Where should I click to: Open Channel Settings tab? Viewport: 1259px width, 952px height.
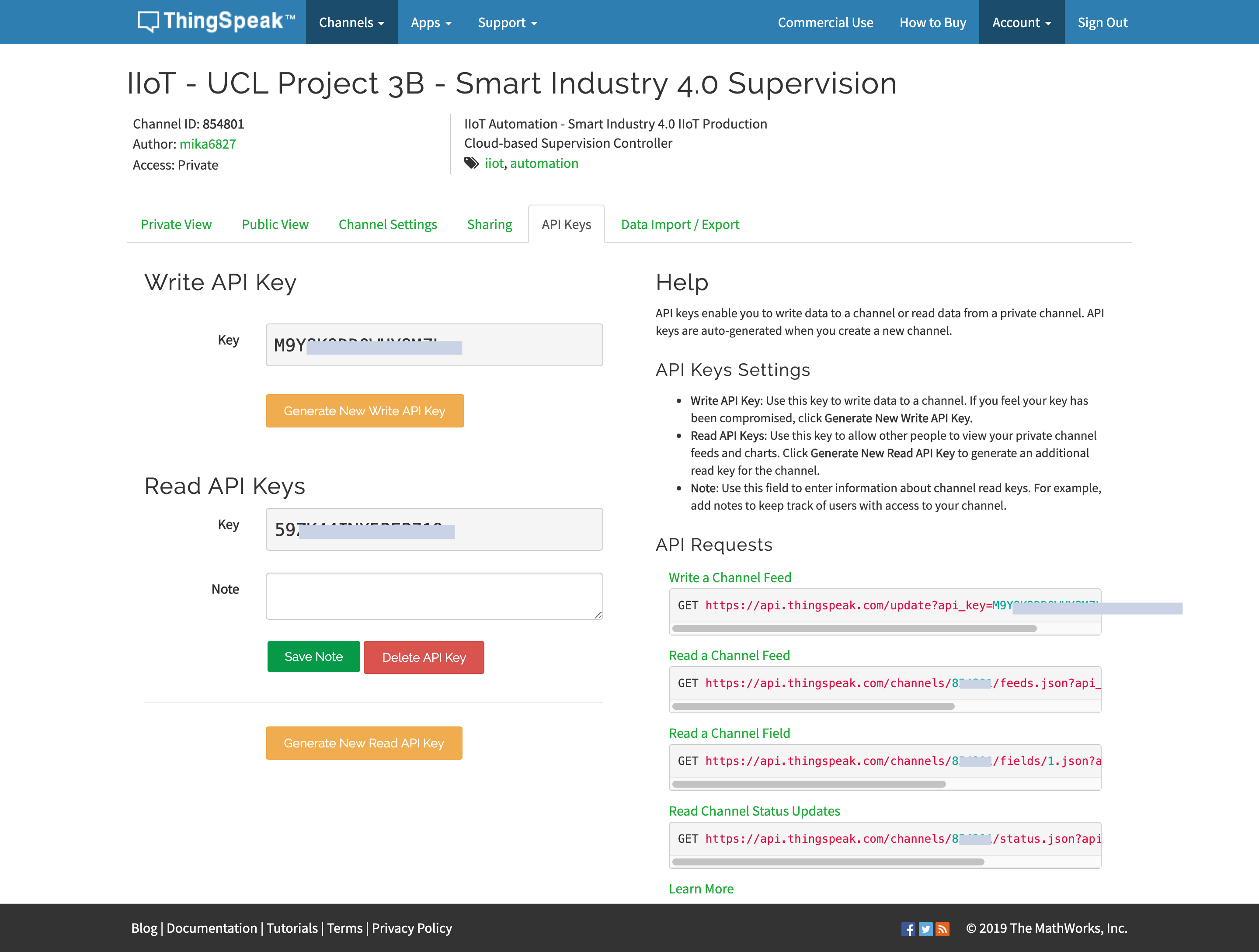pyautogui.click(x=388, y=224)
